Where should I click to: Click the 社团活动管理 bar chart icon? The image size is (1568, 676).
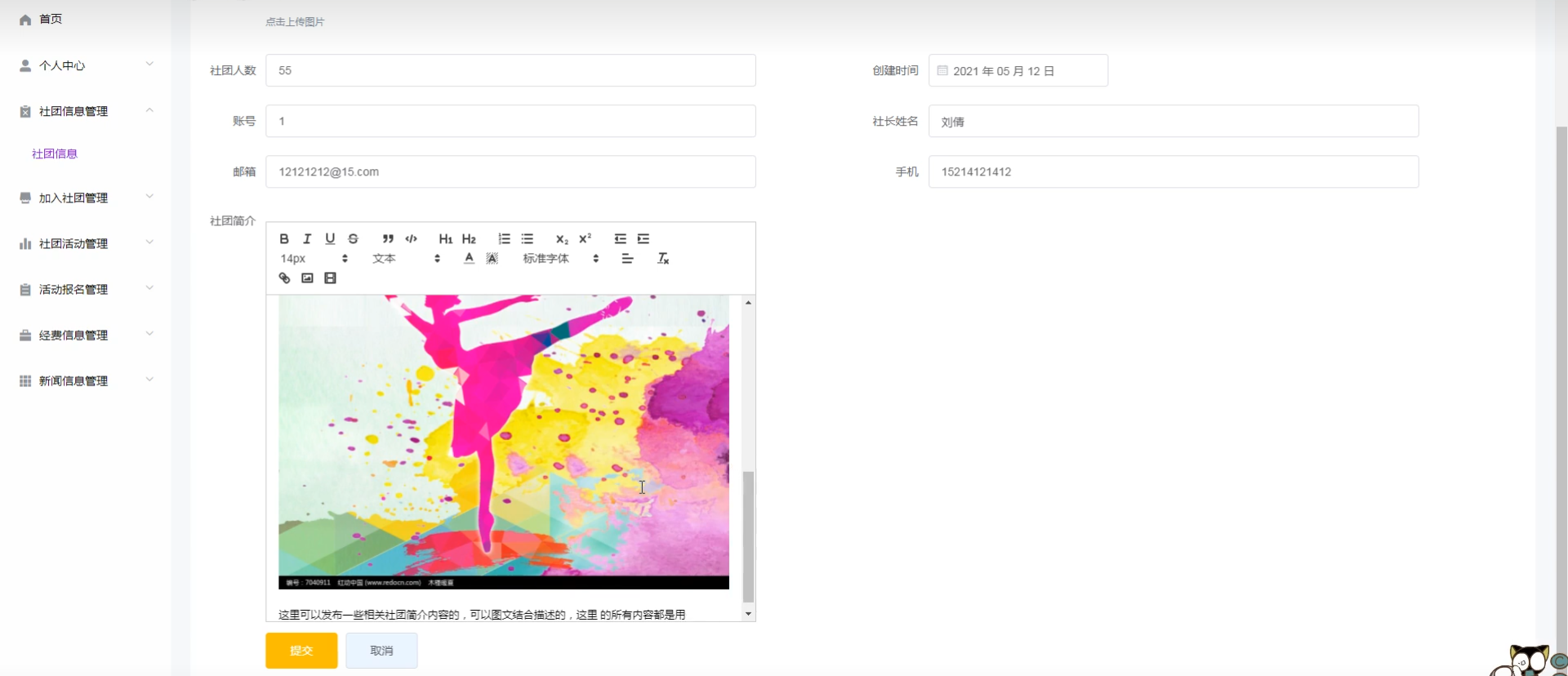[25, 243]
